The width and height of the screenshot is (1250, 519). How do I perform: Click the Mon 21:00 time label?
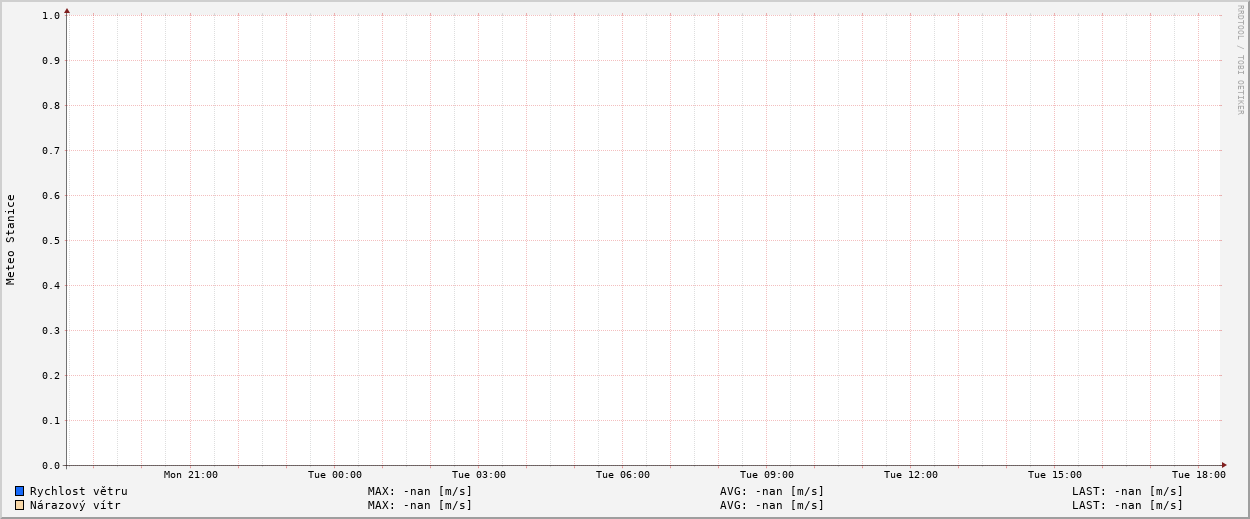[x=190, y=475]
